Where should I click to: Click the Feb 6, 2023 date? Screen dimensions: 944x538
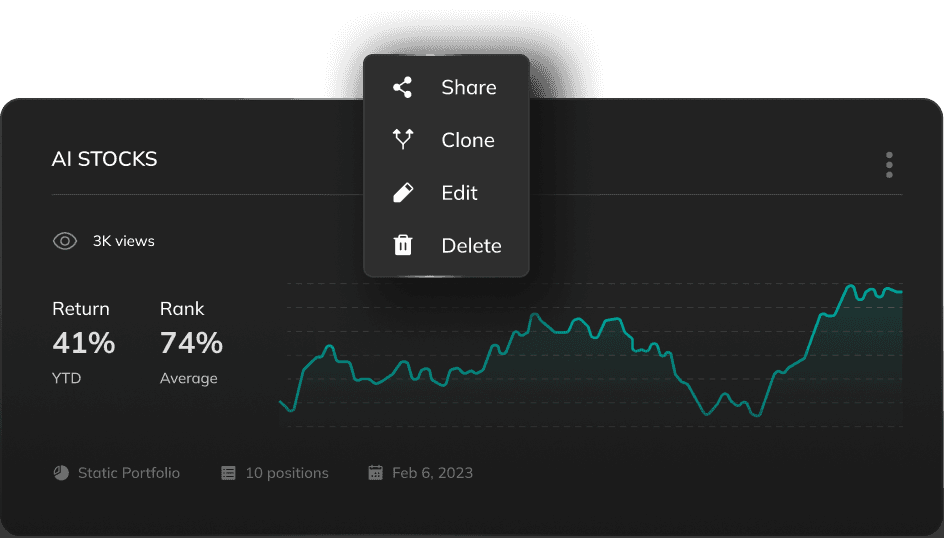point(432,473)
